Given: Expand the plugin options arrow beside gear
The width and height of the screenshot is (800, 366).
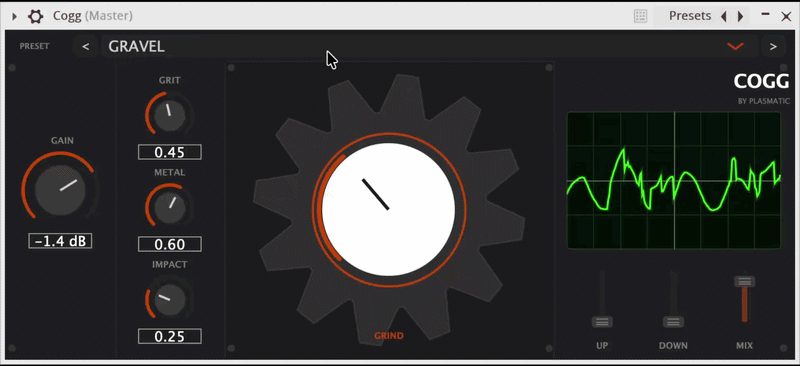Looking at the screenshot, I should pos(14,16).
